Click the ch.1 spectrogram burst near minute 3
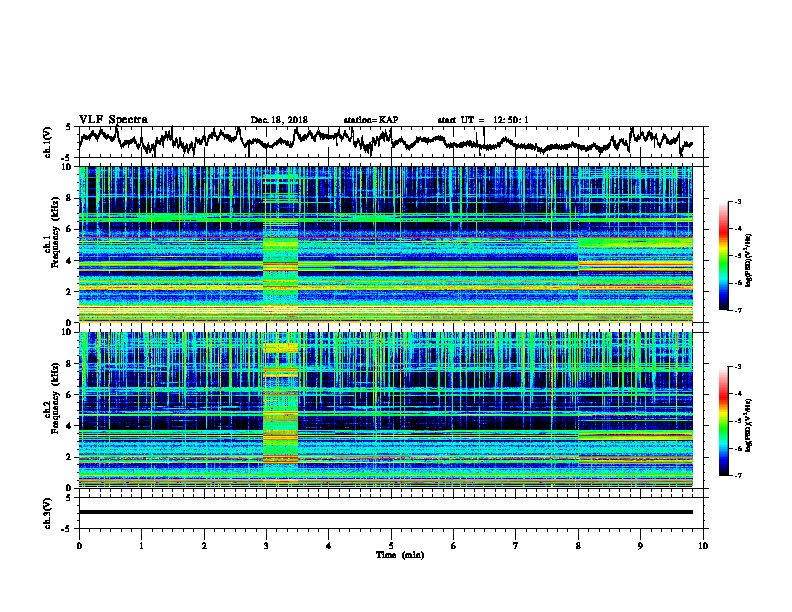The height and width of the screenshot is (612, 792). 280,244
